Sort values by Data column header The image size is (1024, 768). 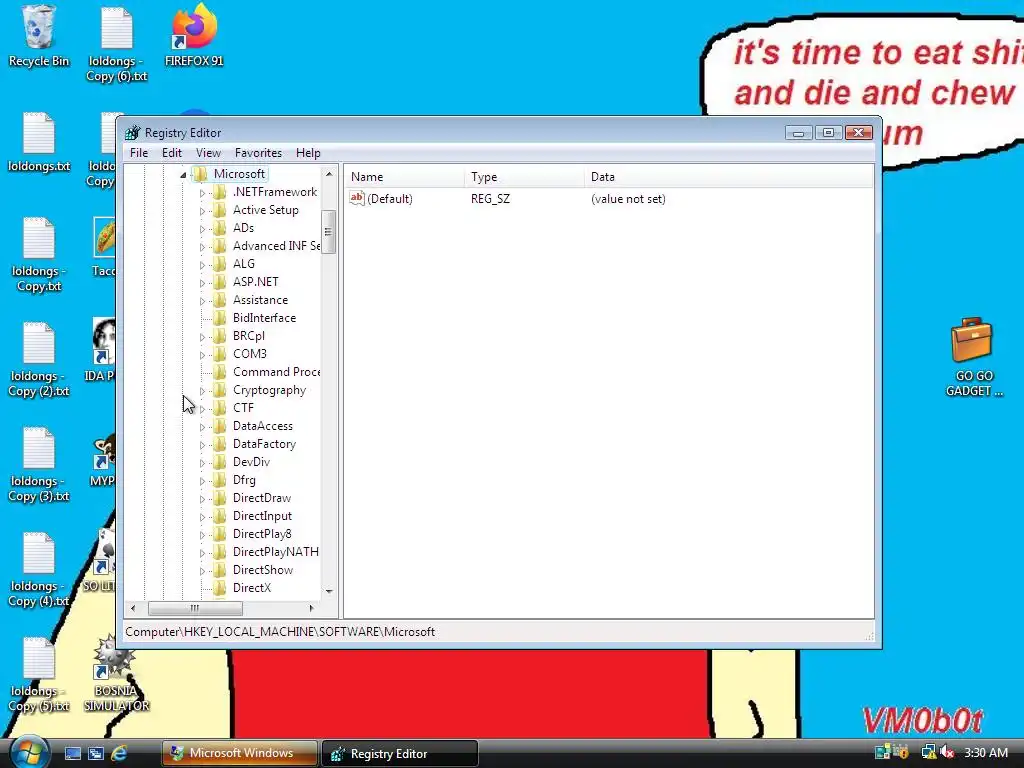pyautogui.click(x=728, y=176)
